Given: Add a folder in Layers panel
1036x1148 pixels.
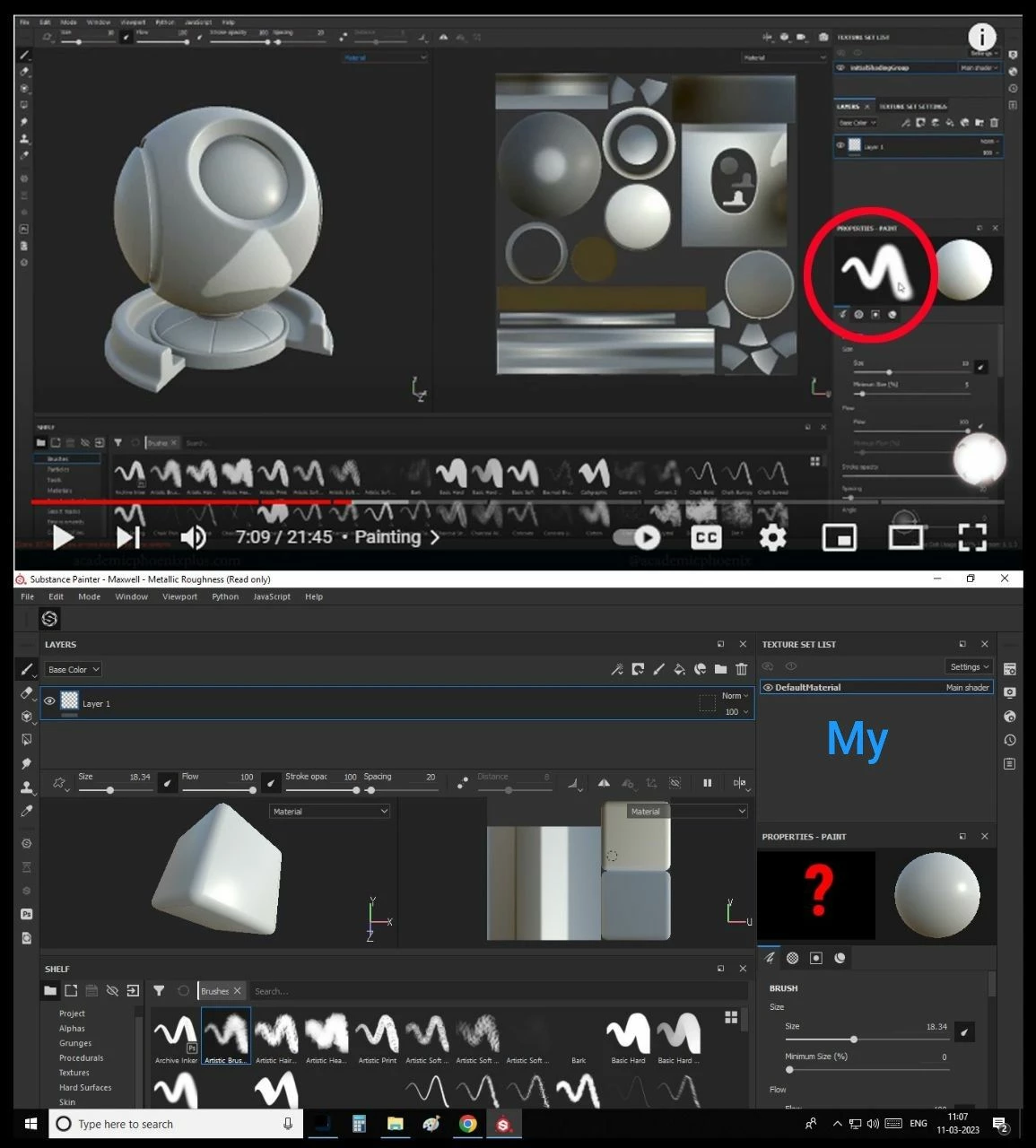Looking at the screenshot, I should coord(720,669).
